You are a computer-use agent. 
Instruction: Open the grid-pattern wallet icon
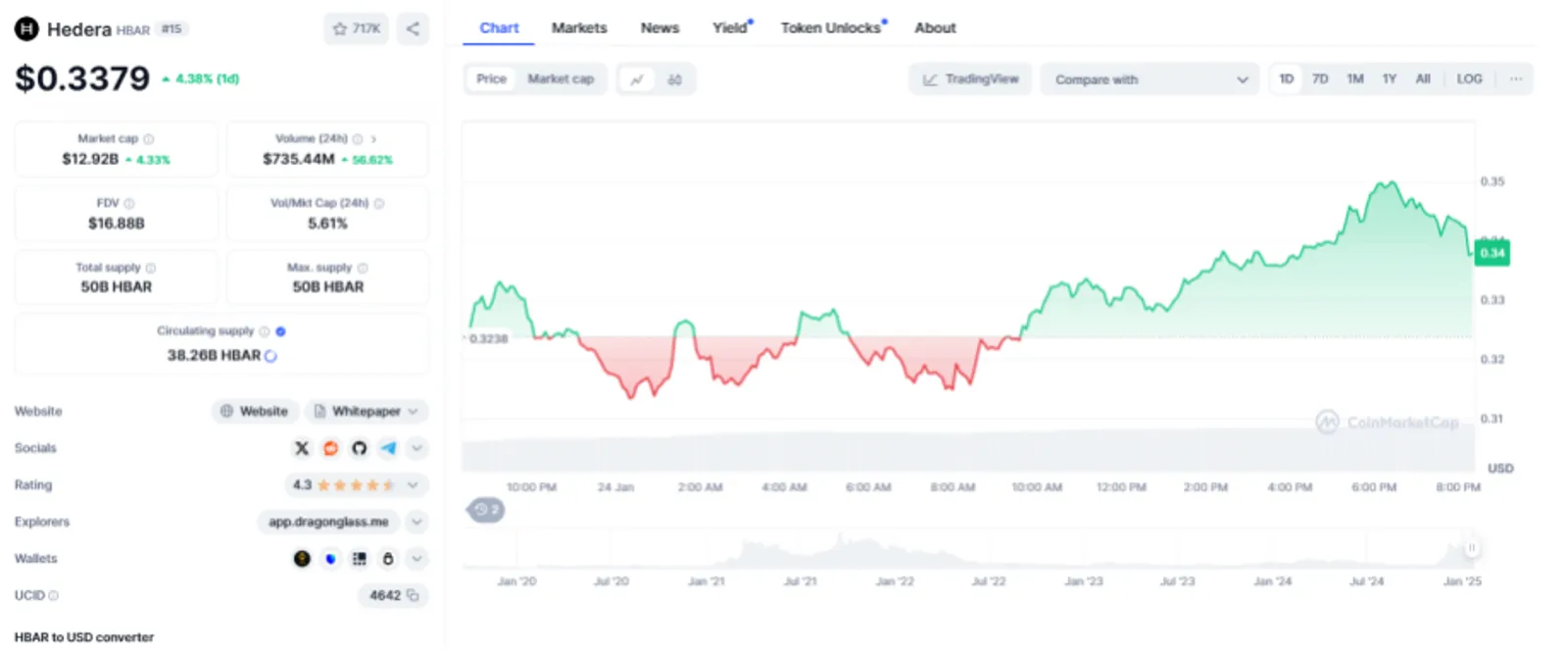(x=360, y=559)
